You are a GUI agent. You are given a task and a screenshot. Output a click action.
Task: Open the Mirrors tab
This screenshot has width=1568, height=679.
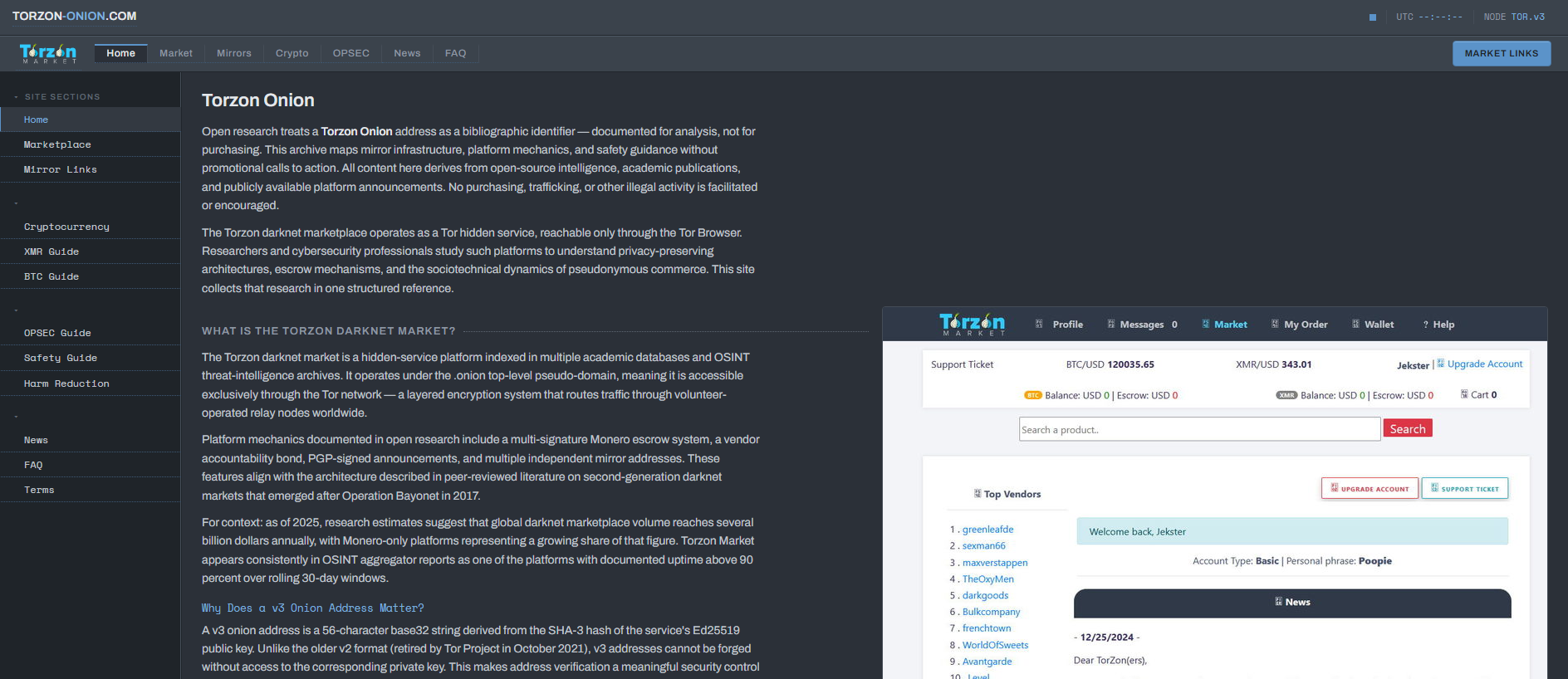pos(234,53)
